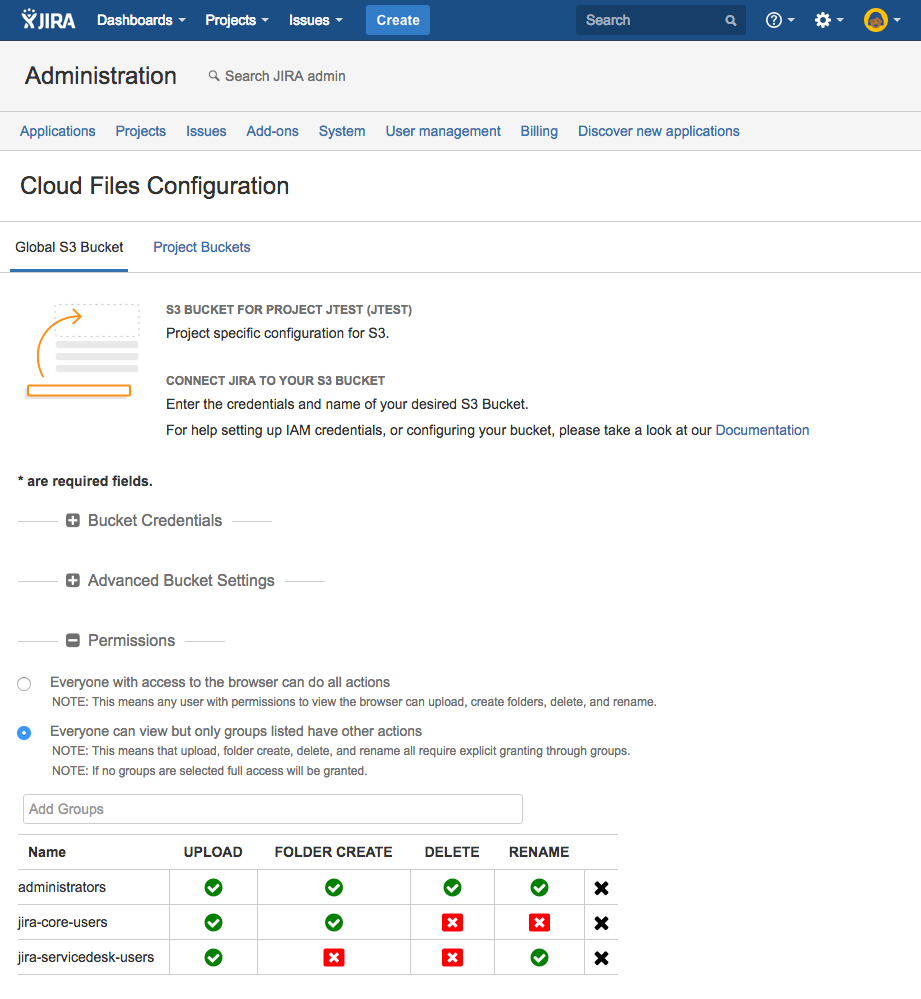Open the Billing admin section
Screen dimensions: 921x999
click(x=539, y=131)
